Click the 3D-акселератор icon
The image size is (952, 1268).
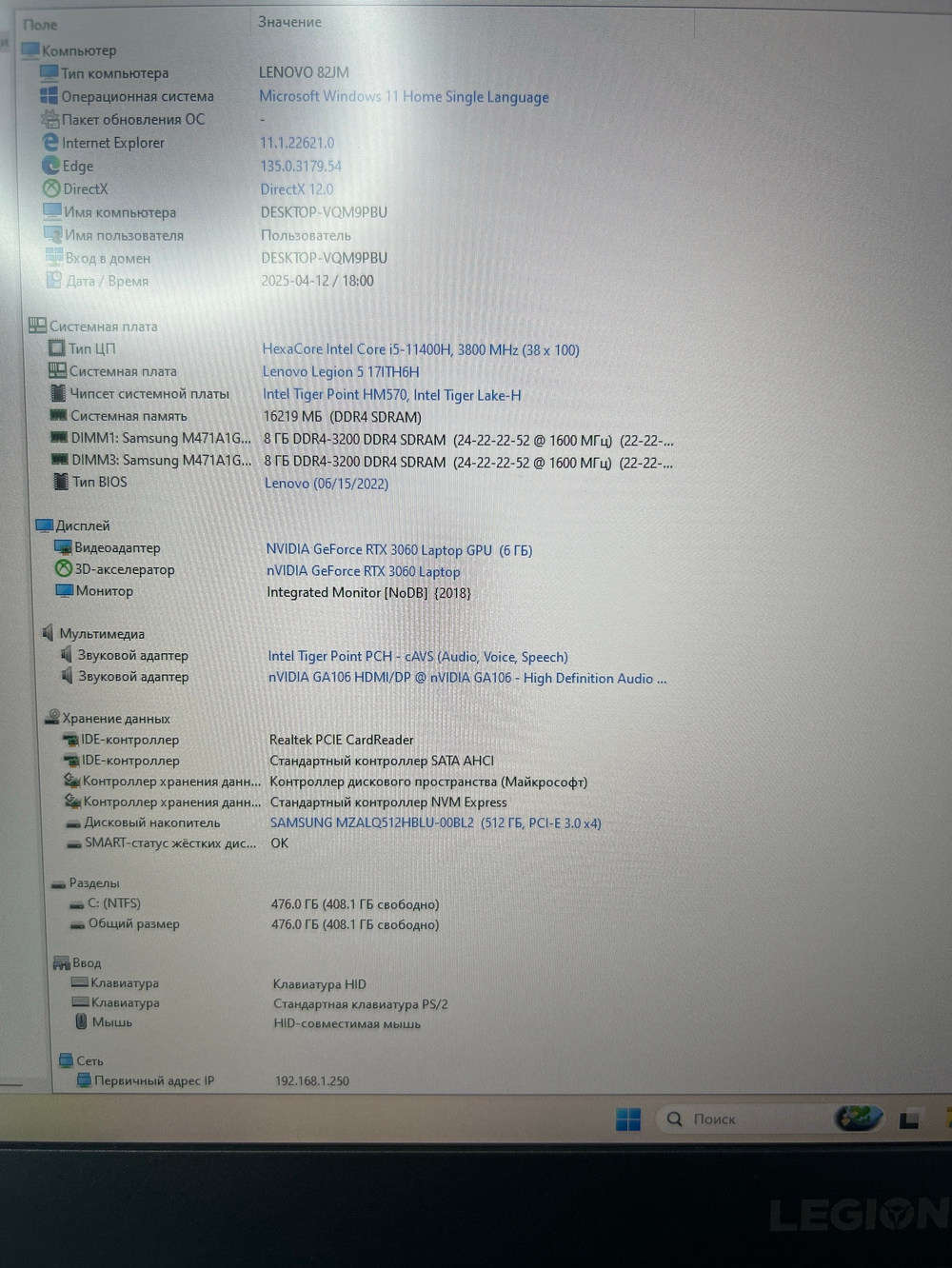tap(64, 568)
